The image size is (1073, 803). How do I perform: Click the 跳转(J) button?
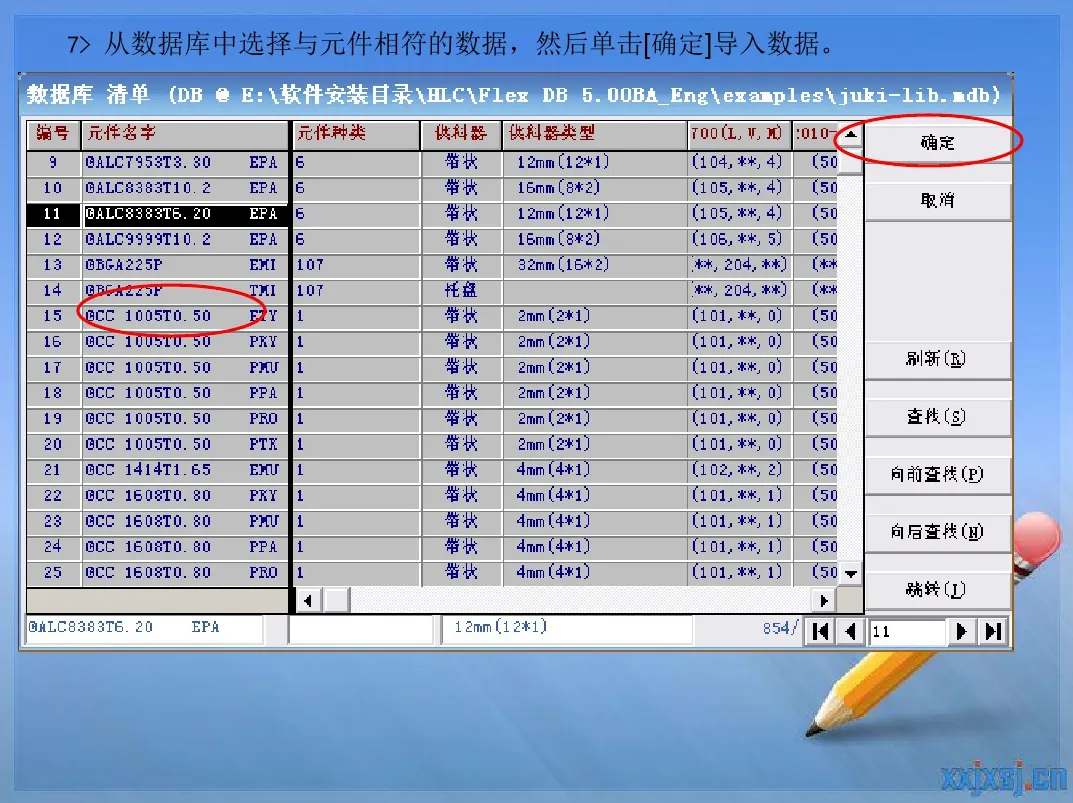(x=938, y=589)
